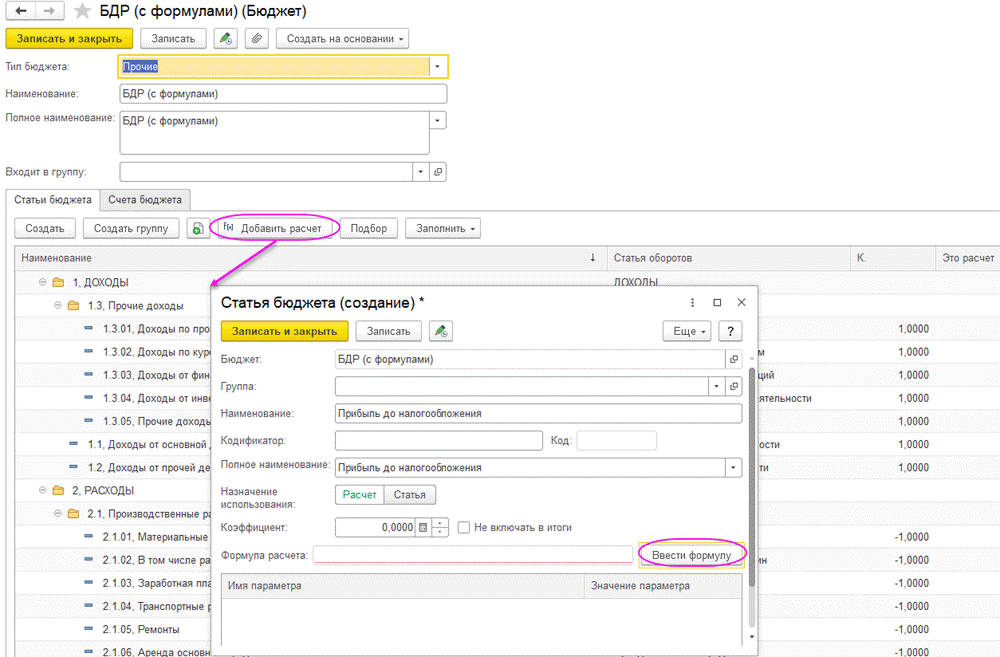
Task: Open the dialog's three-dot options menu
Action: (x=692, y=302)
